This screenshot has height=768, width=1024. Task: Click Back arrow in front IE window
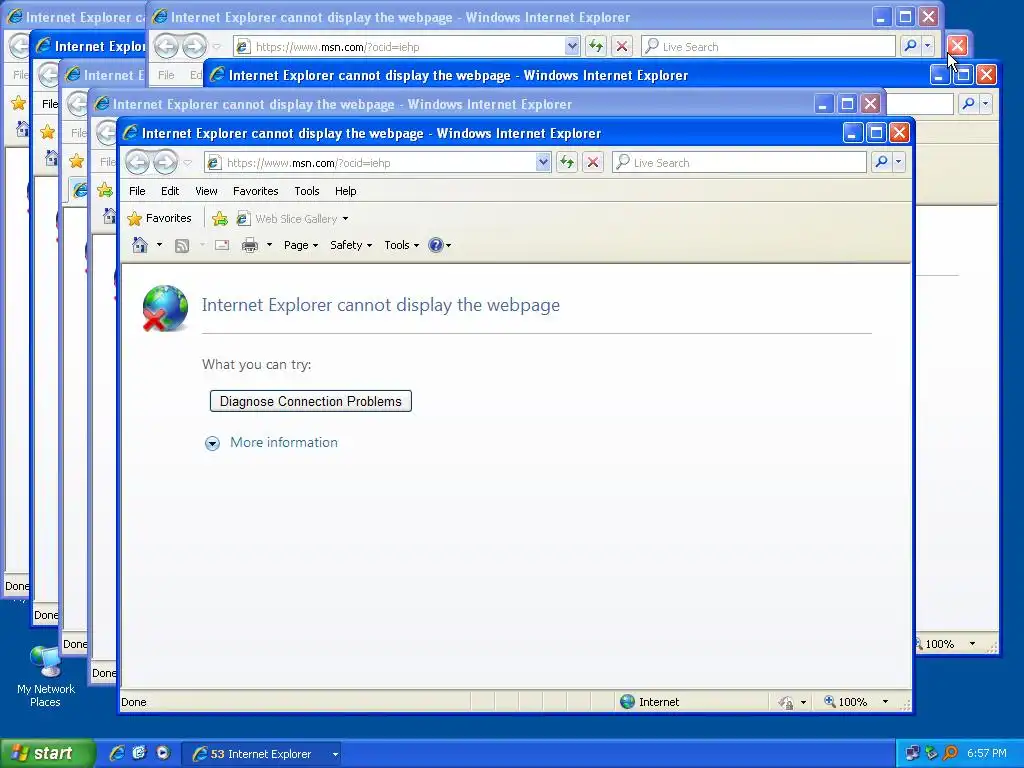pyautogui.click(x=138, y=162)
